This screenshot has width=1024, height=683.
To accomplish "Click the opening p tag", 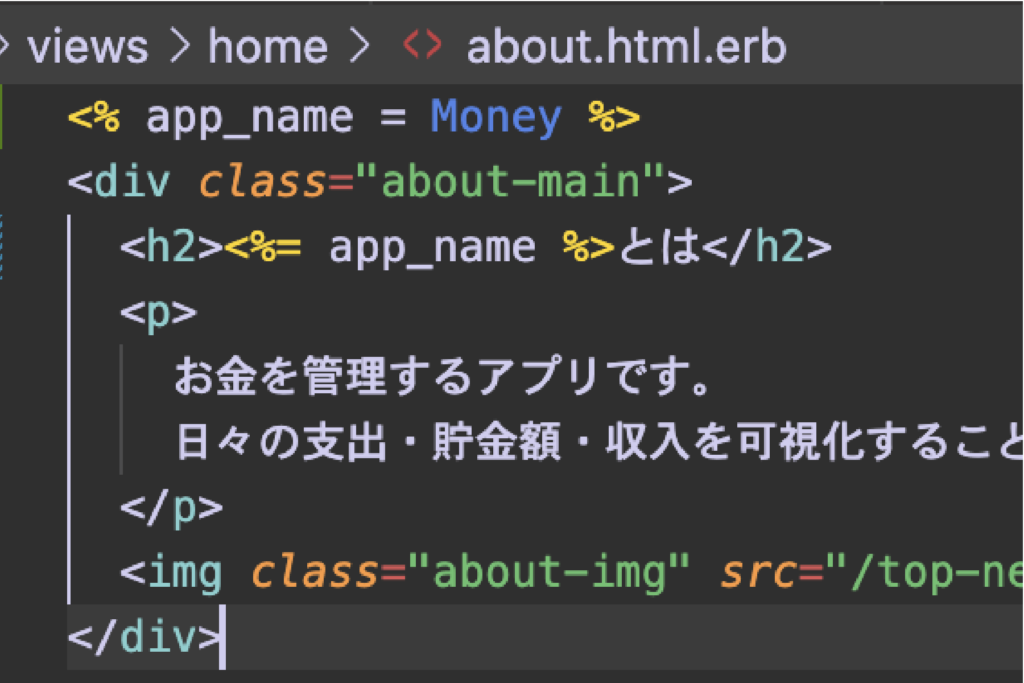I will (159, 312).
